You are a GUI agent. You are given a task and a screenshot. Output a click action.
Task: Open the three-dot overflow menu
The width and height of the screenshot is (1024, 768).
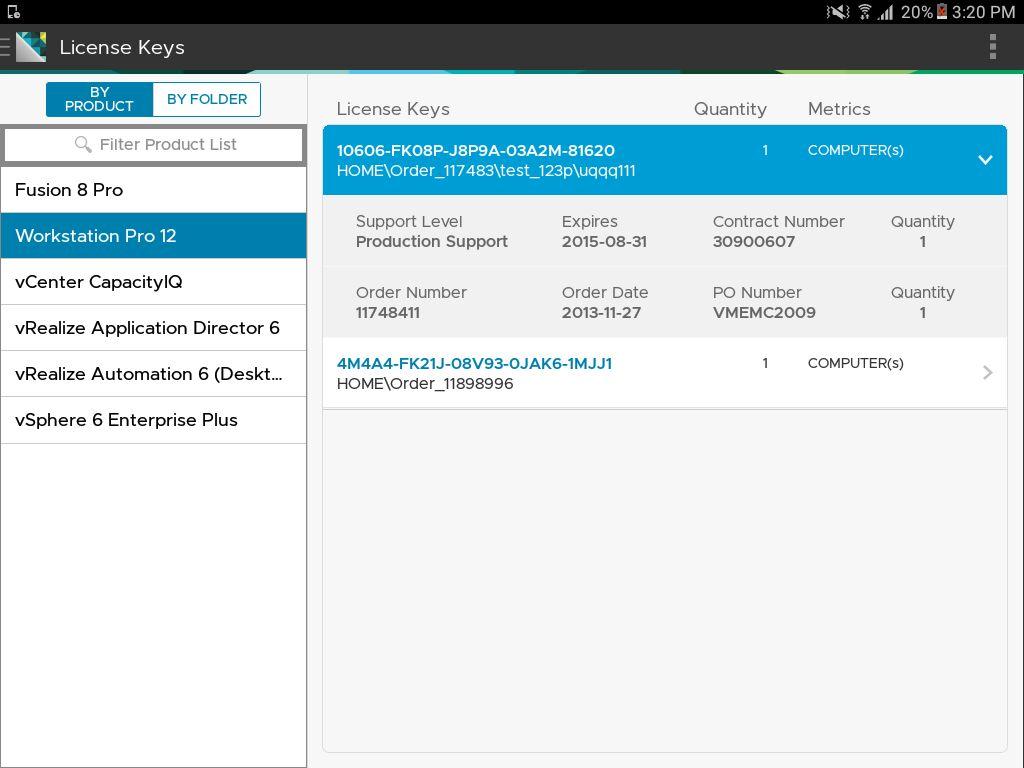[x=993, y=47]
